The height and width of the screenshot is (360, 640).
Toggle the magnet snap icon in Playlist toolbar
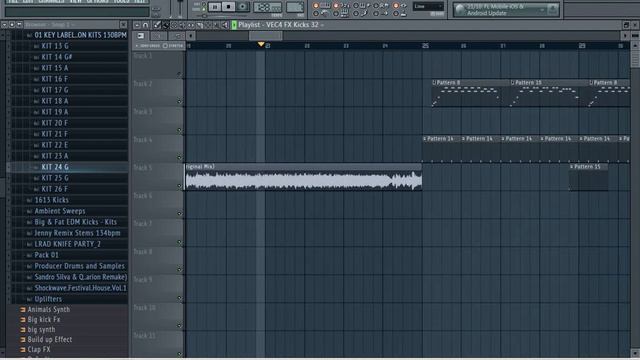pyautogui.click(x=145, y=25)
